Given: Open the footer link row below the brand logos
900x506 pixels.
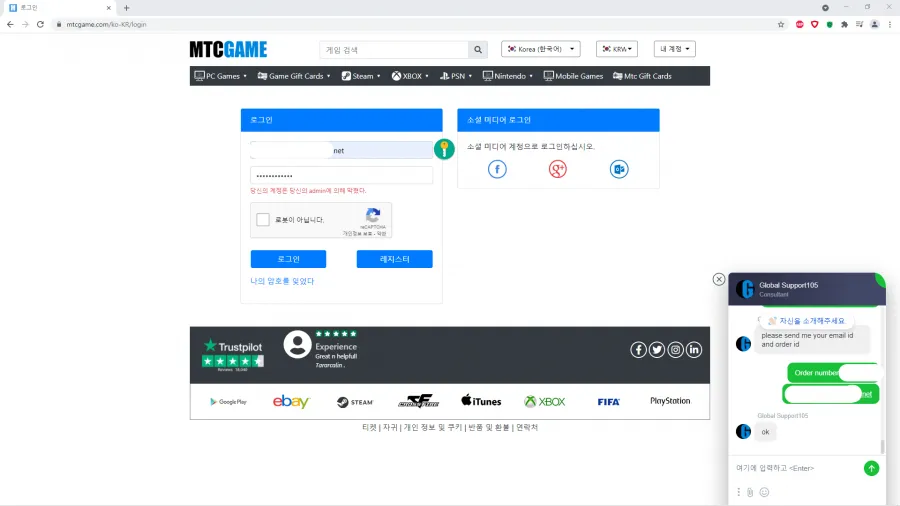Looking at the screenshot, I should tap(450, 427).
